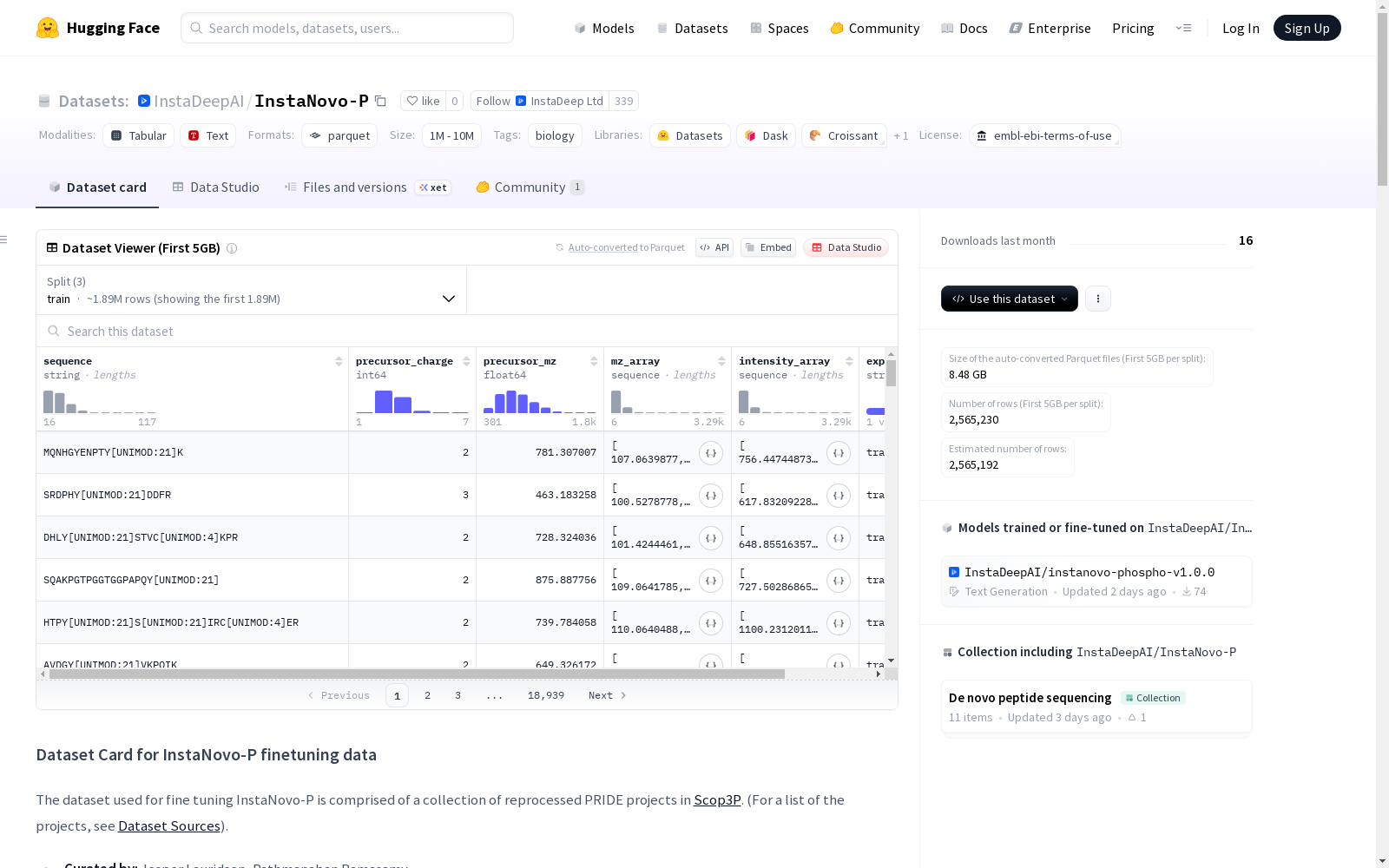Image resolution: width=1389 pixels, height=868 pixels.
Task: Jump to the Dataset Sources link
Action: click(x=169, y=825)
